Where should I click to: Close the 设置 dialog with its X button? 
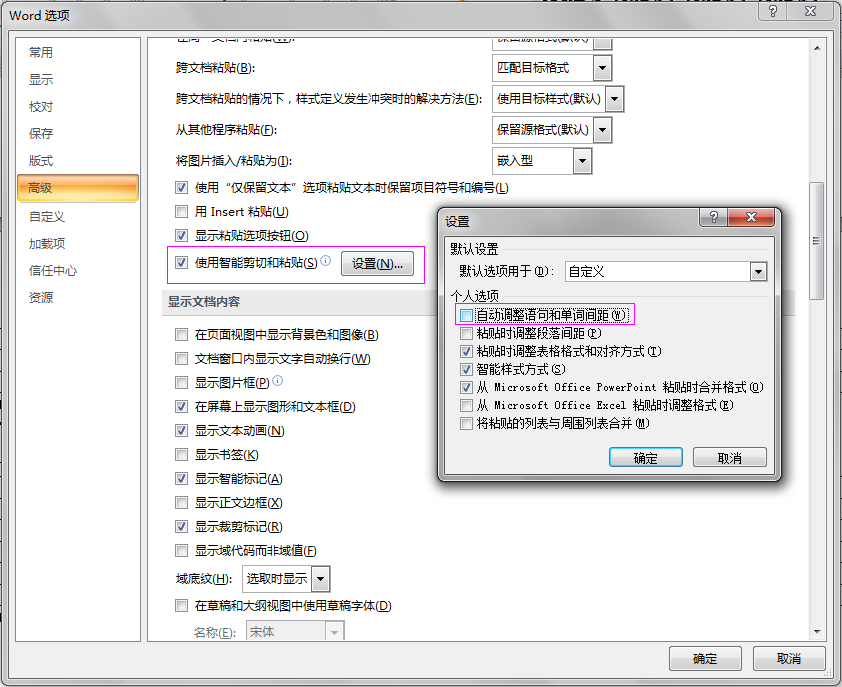point(751,219)
